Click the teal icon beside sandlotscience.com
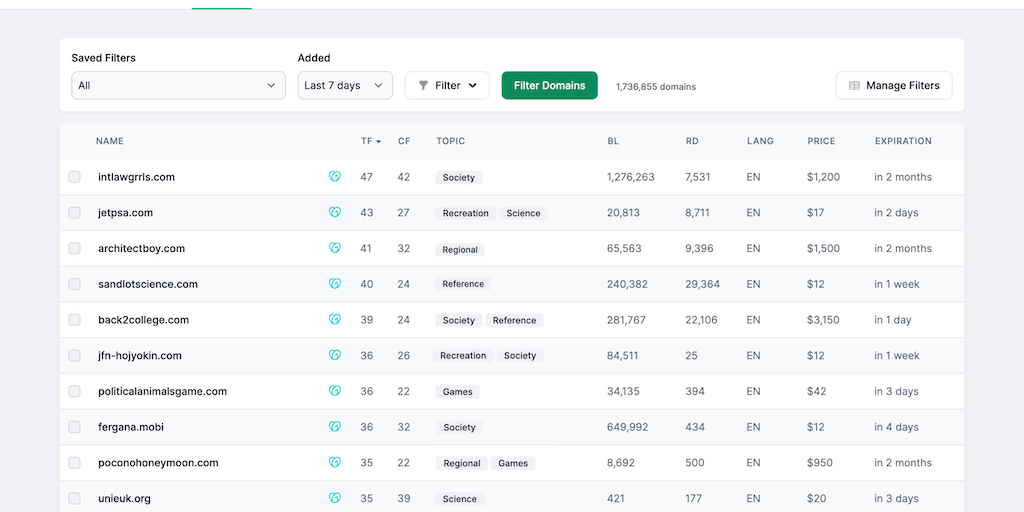This screenshot has width=1024, height=512. 335,284
